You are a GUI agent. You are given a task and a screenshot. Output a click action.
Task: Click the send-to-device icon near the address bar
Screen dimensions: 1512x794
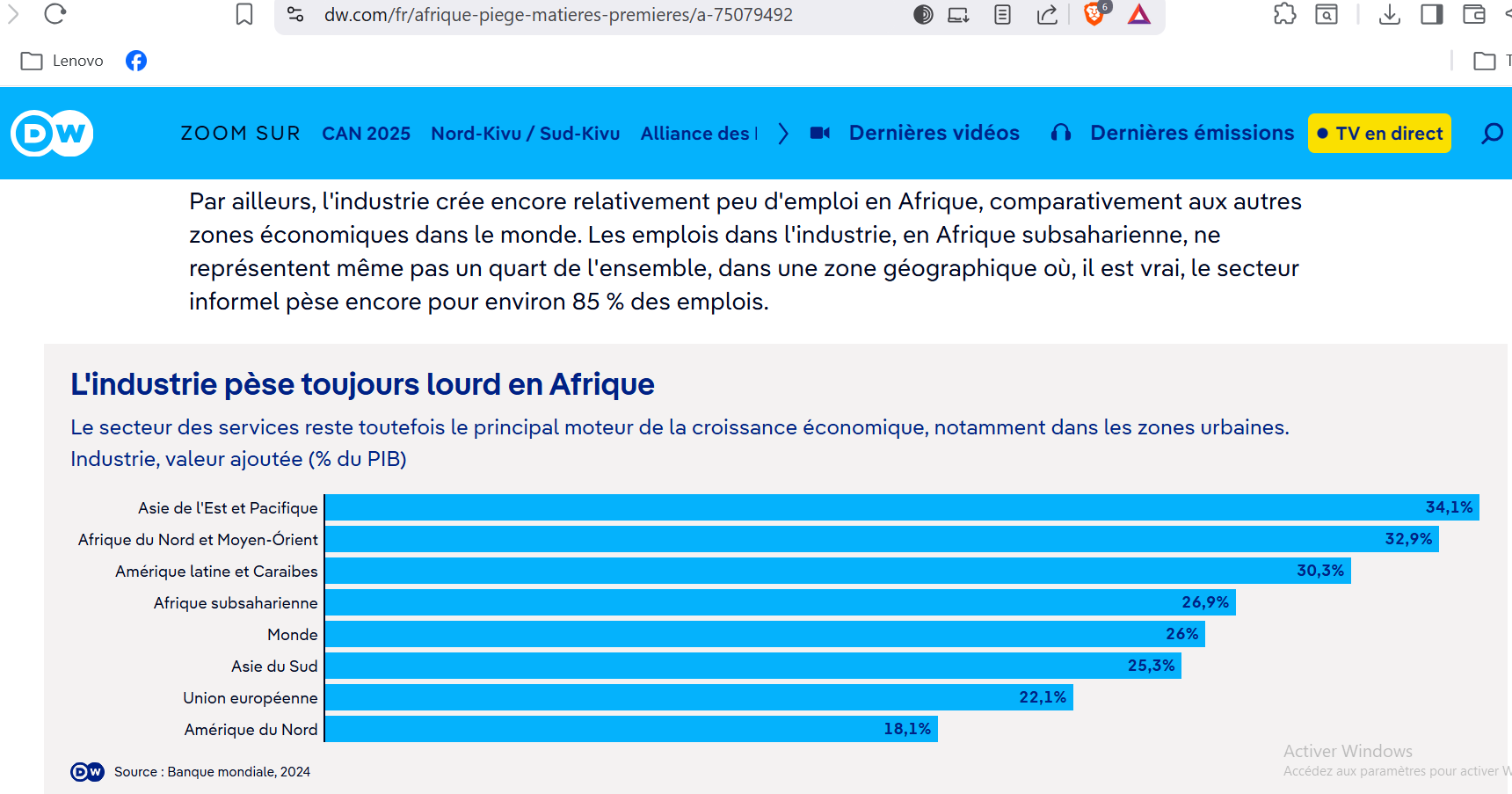[958, 14]
